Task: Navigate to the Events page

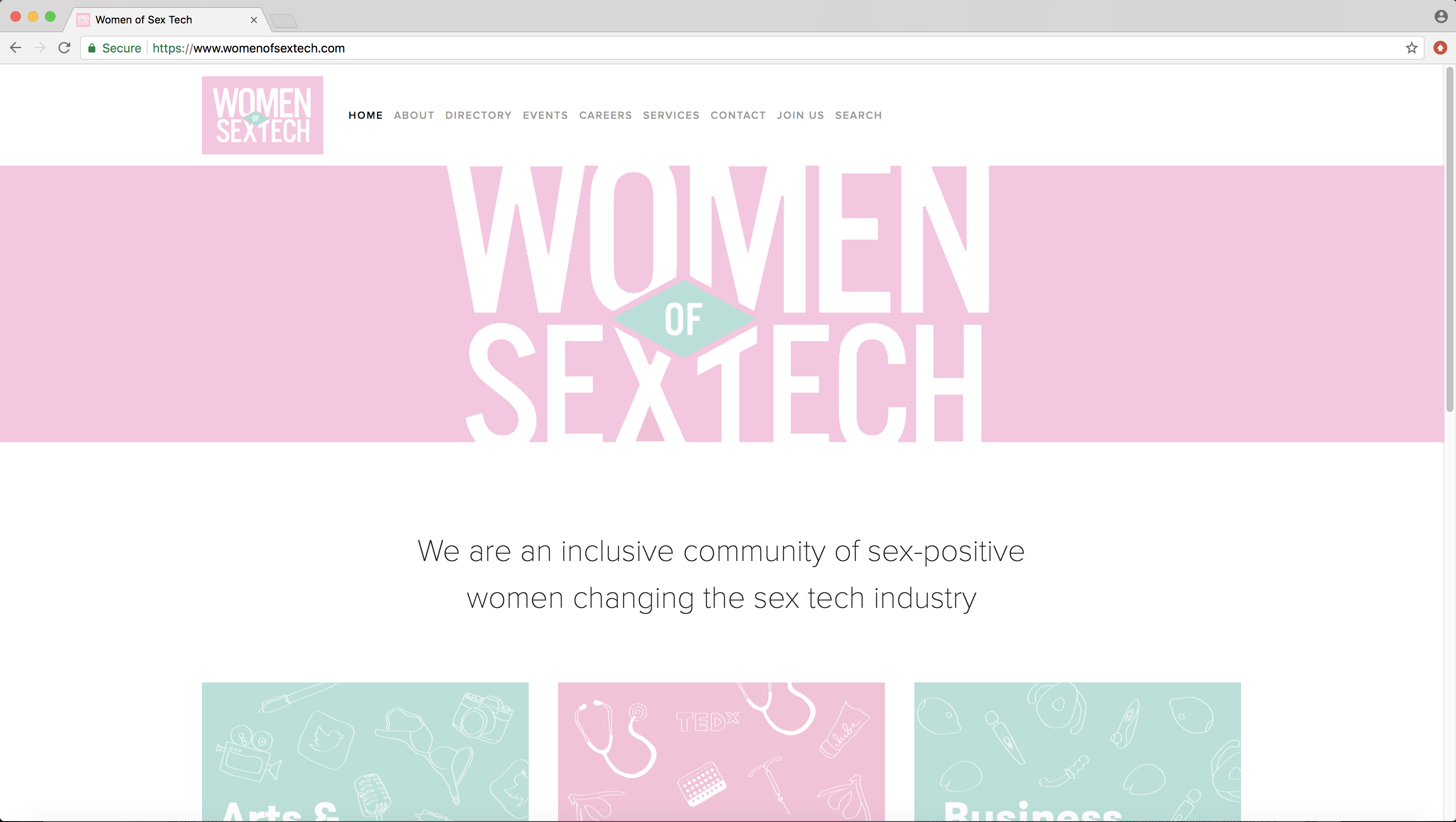Action: (x=545, y=115)
